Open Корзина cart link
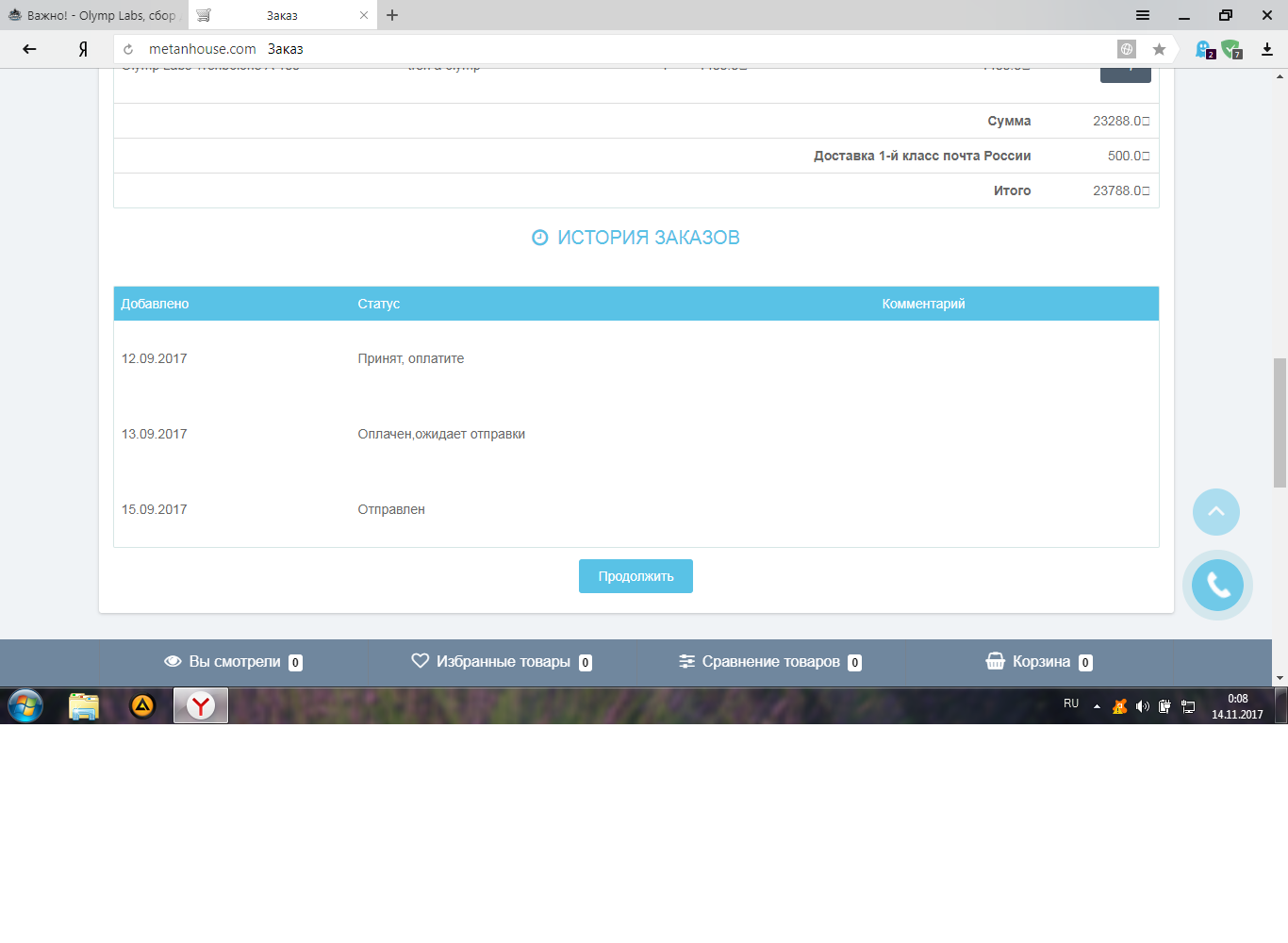The height and width of the screenshot is (943, 1288). [1038, 662]
